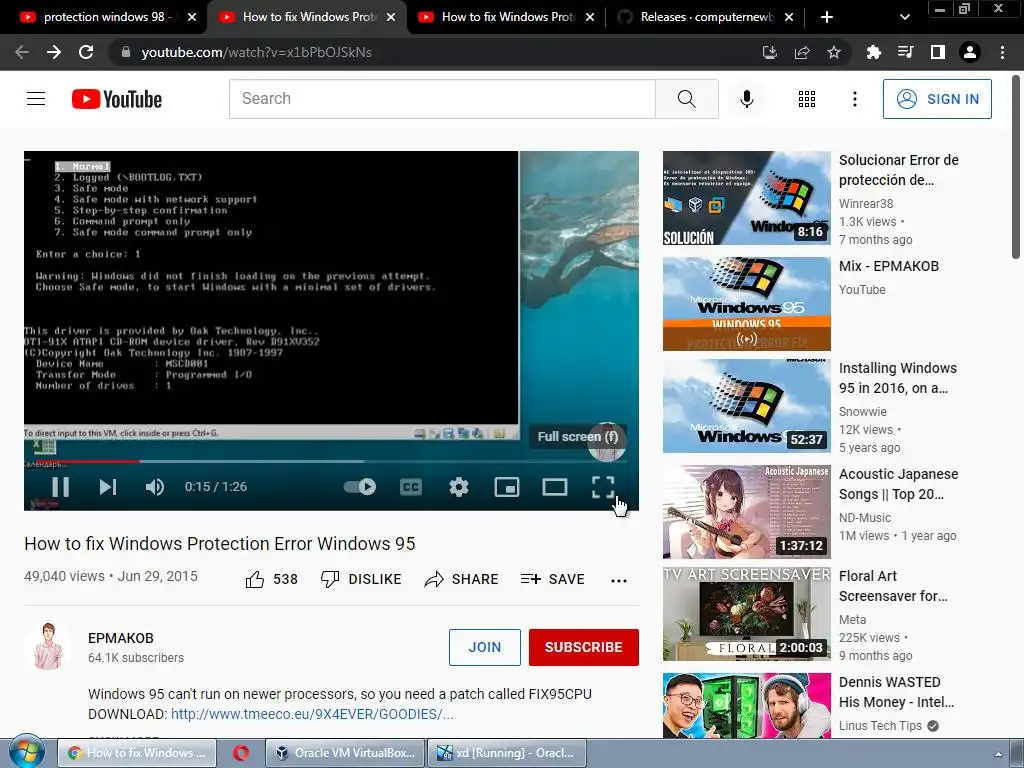Click the SIGN IN button
This screenshot has width=1024, height=768.
[937, 99]
